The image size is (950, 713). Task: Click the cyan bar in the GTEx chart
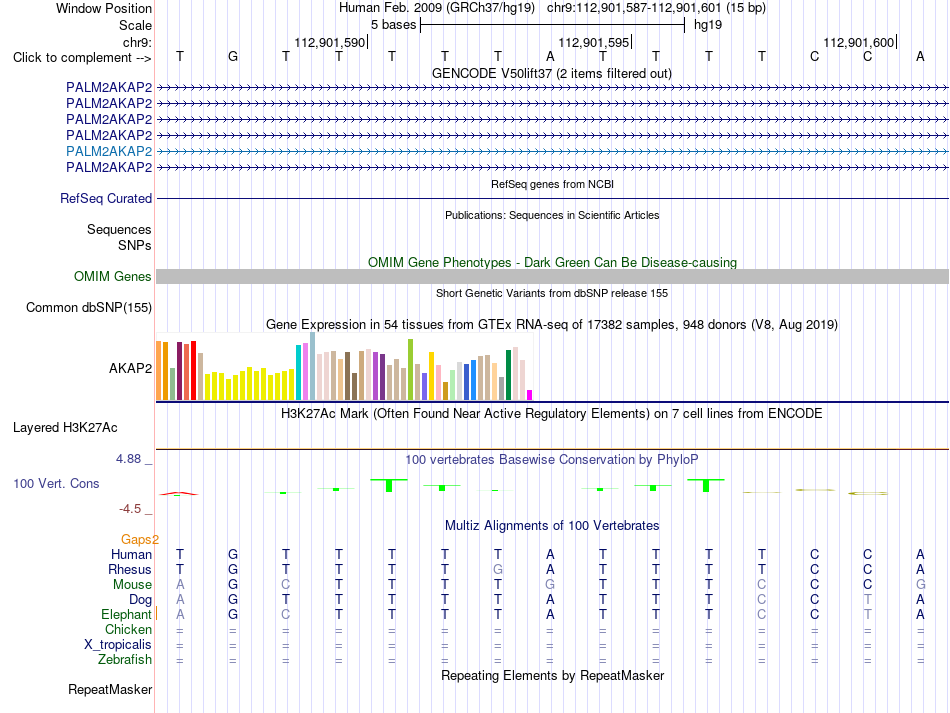click(298, 373)
